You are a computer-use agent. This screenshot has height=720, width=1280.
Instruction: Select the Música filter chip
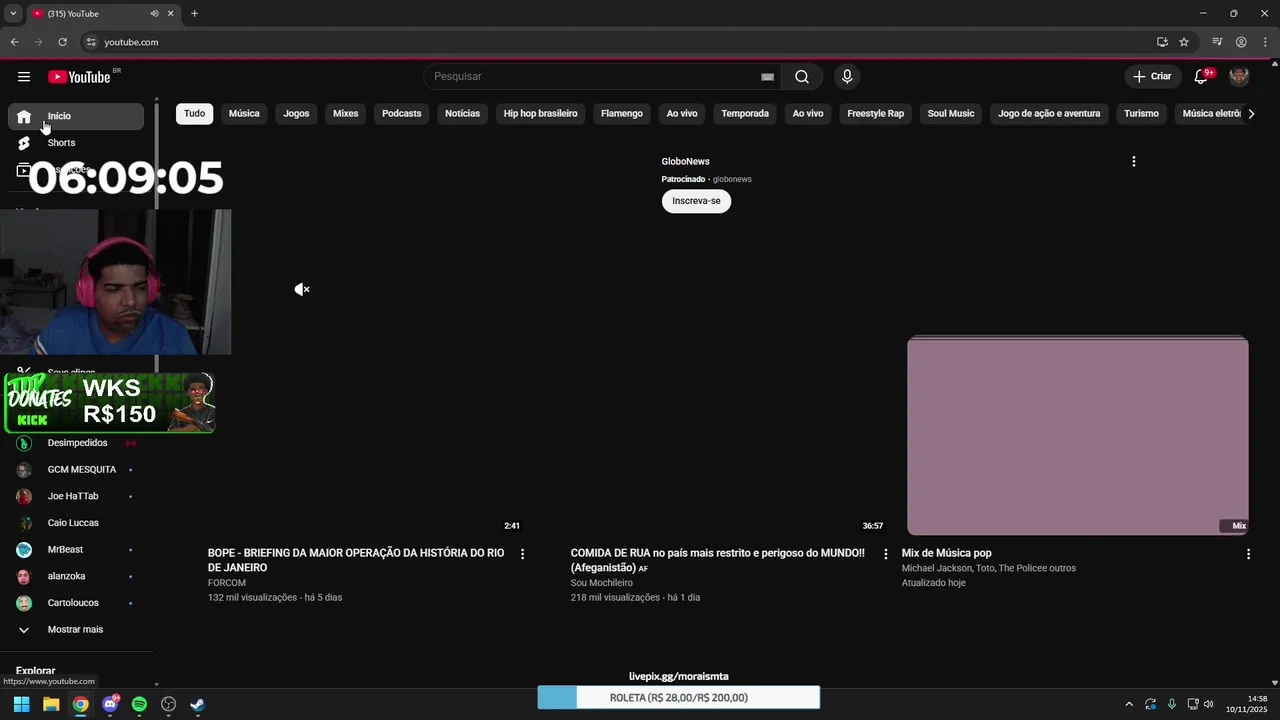tap(244, 114)
